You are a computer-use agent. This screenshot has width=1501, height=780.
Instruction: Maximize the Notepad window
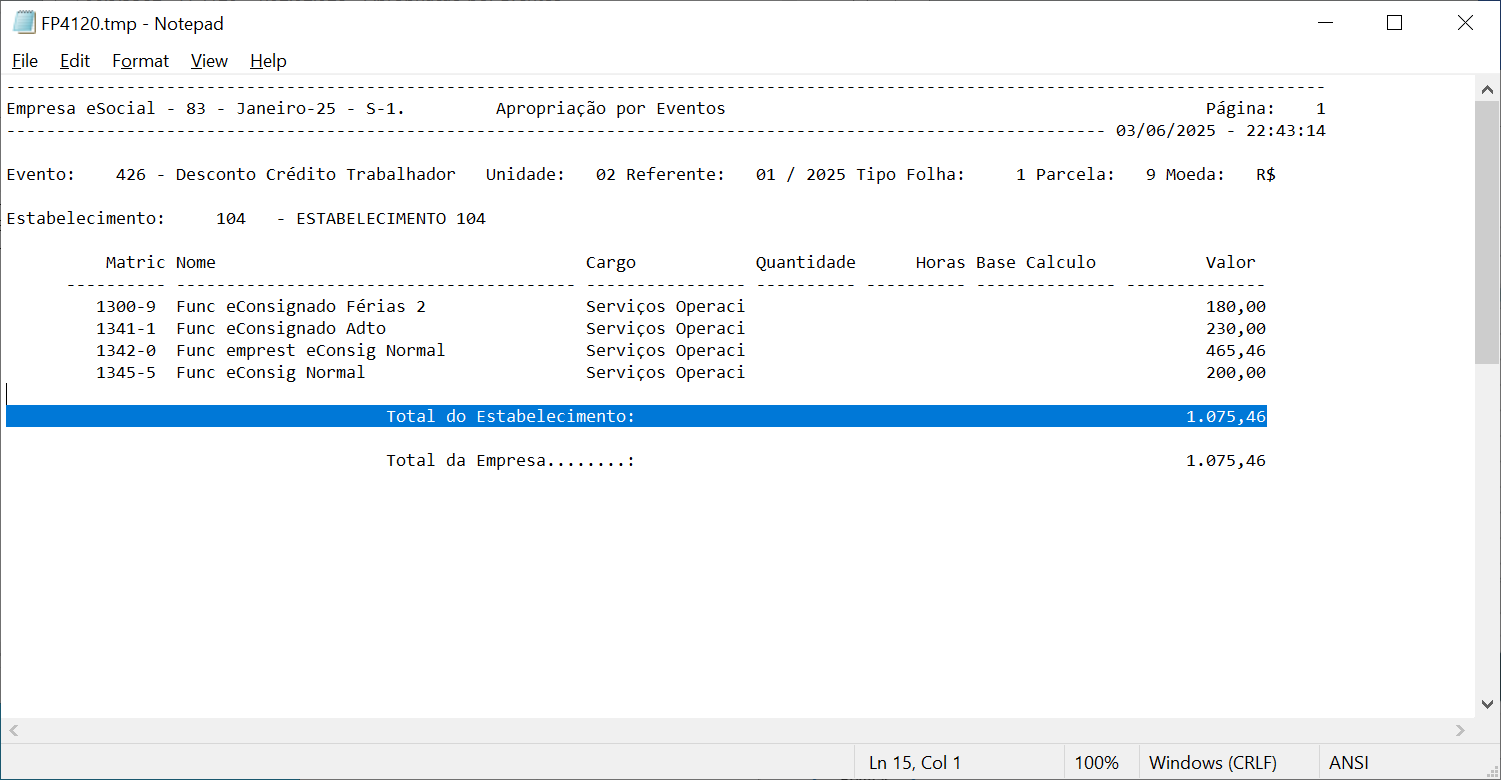tap(1395, 23)
